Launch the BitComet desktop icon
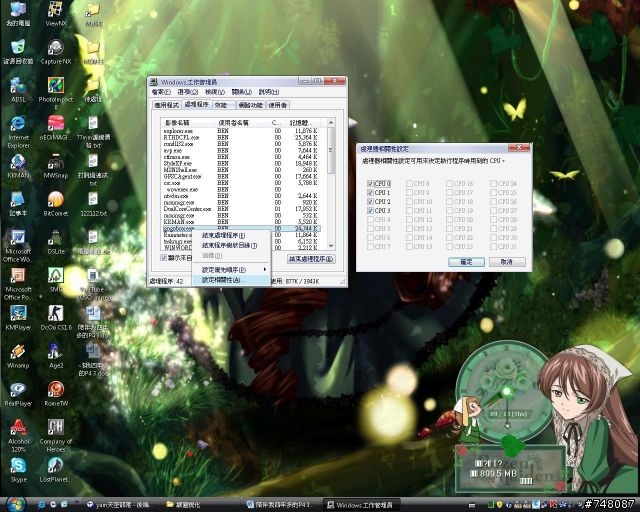640x512 pixels. [56, 203]
